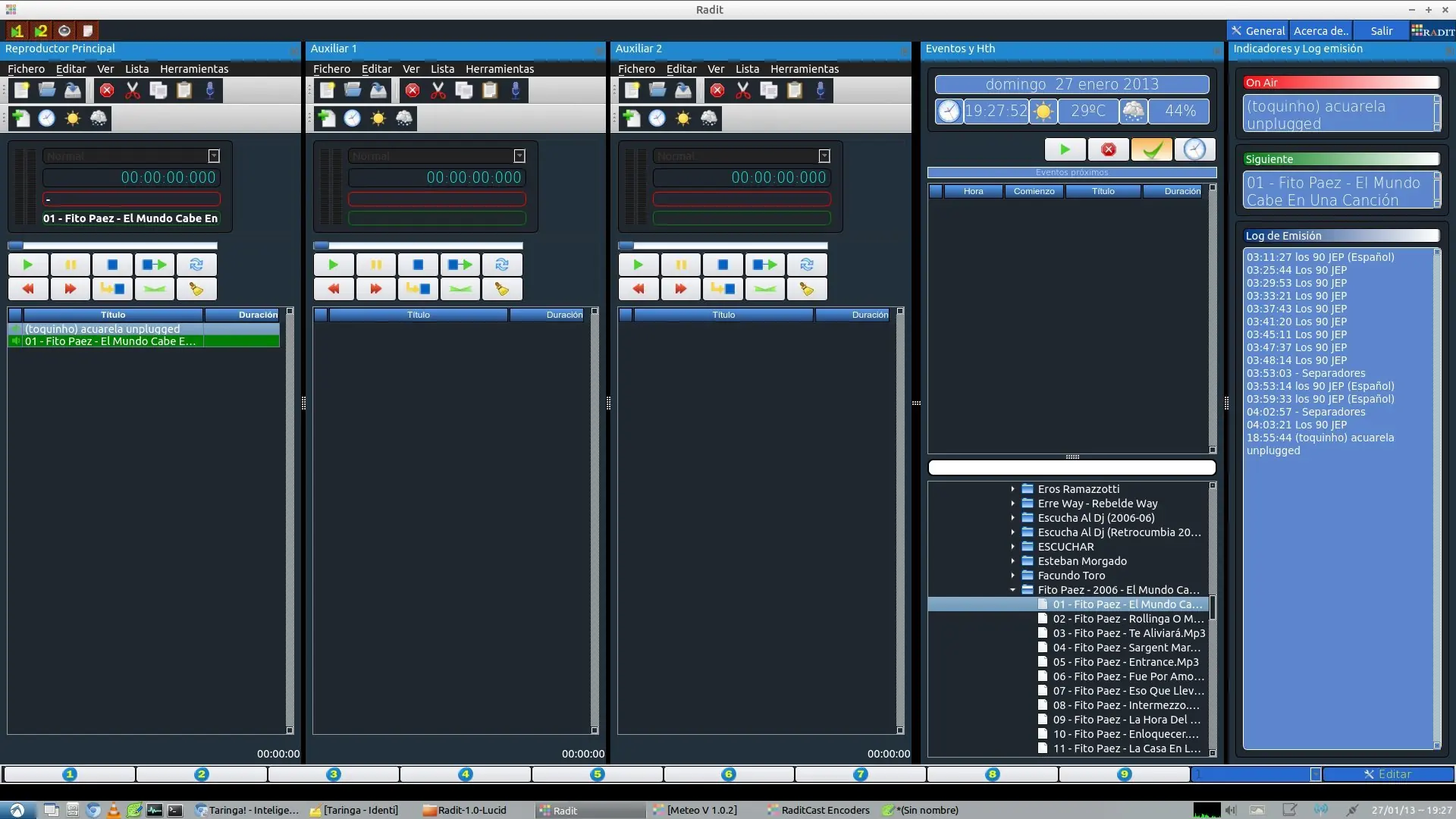Select '(toquinho) acuarela unplugged' playlist row

pos(144,329)
